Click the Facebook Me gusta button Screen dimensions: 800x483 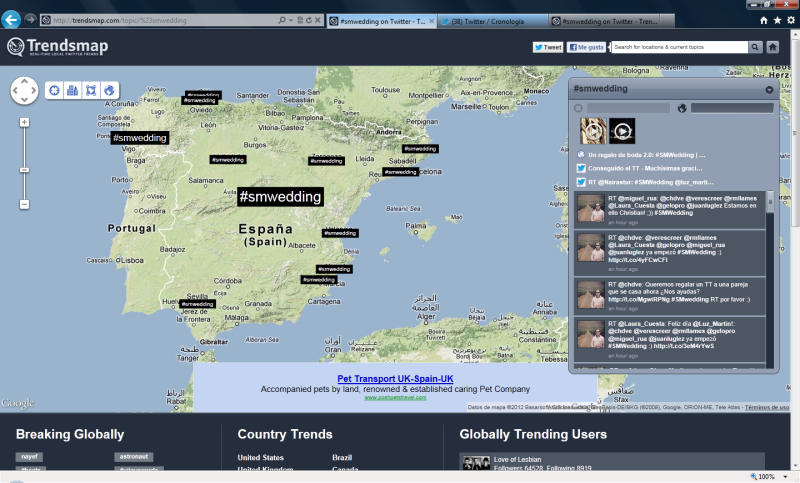pos(586,47)
